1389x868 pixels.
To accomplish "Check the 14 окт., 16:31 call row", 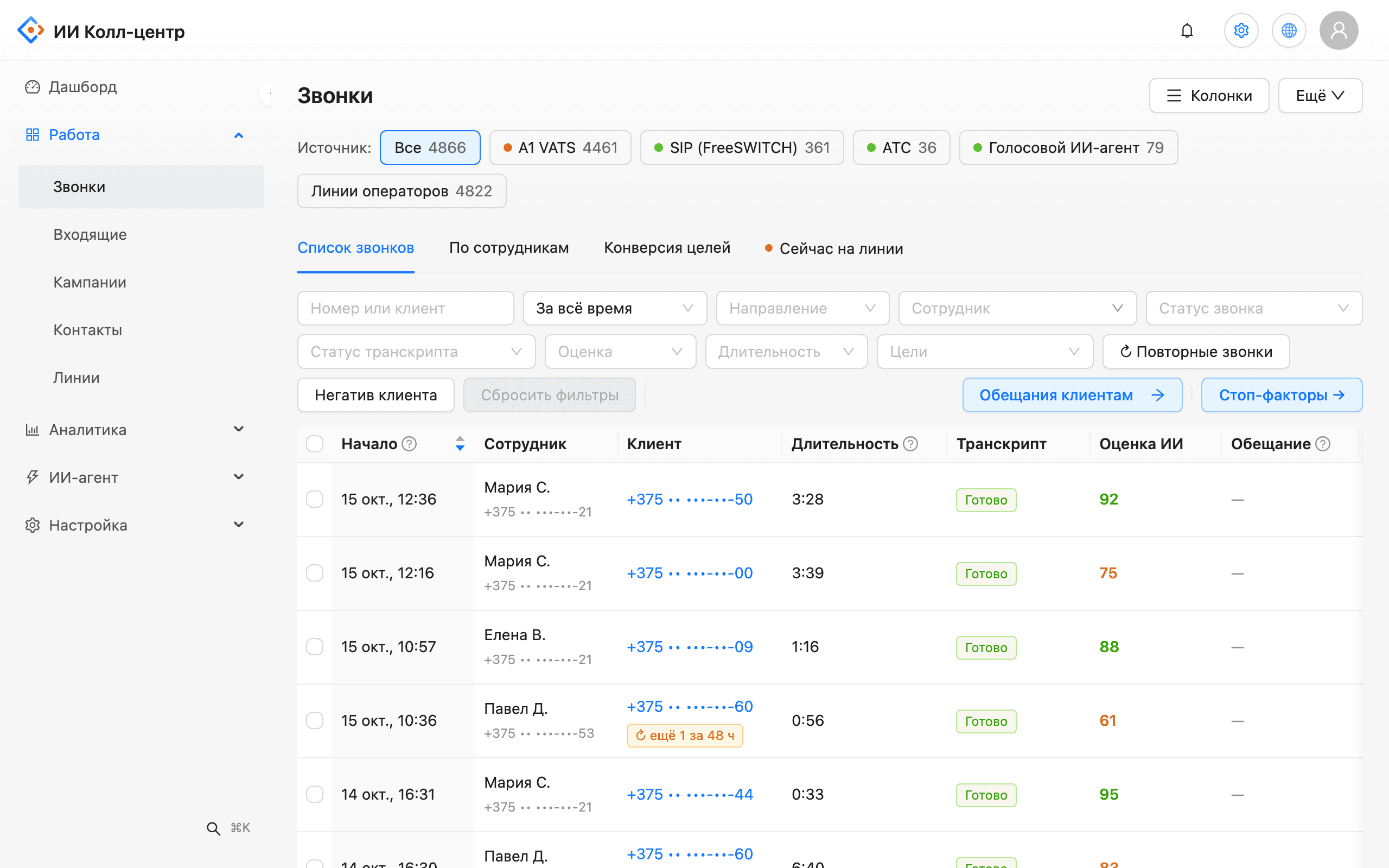I will click(315, 794).
